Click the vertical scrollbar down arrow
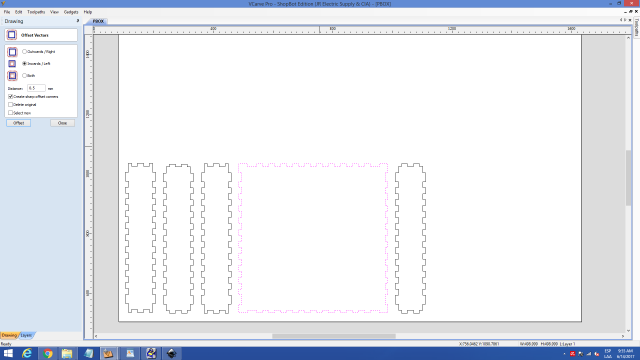The image size is (640, 360). 629,331
